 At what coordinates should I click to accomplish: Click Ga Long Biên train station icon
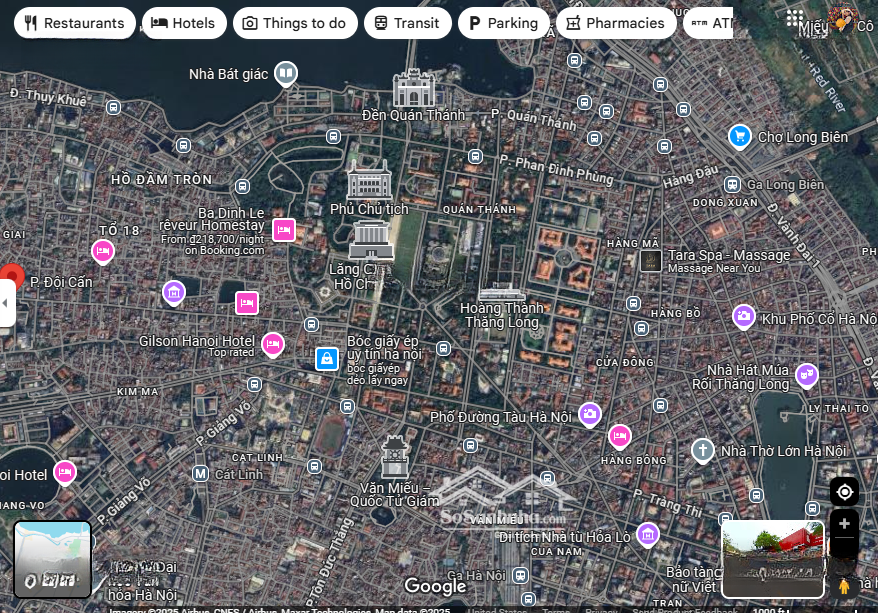pyautogui.click(x=732, y=184)
